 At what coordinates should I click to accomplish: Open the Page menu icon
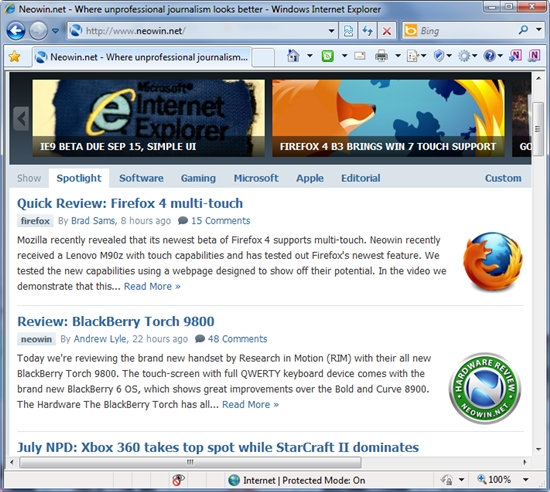416,56
